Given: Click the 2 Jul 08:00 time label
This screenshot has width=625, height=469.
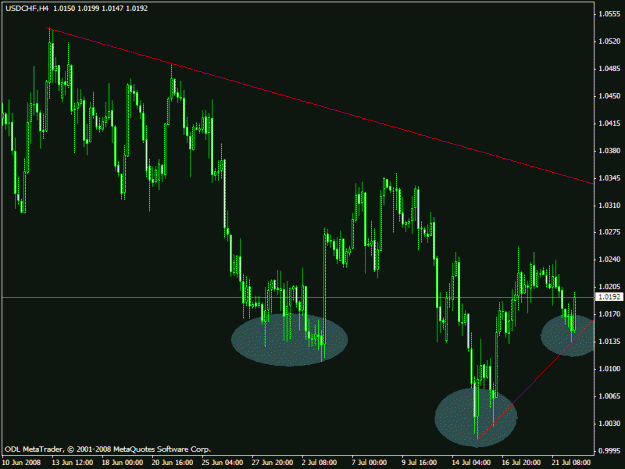Looking at the screenshot, I should click(x=319, y=463).
